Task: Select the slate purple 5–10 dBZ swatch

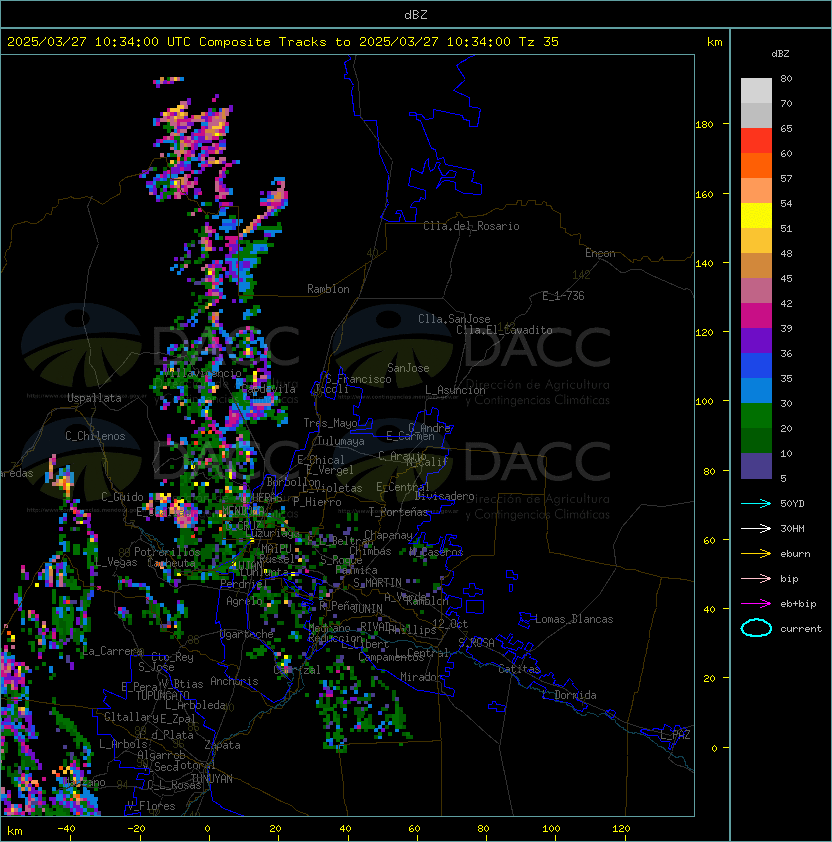Action: 756,465
